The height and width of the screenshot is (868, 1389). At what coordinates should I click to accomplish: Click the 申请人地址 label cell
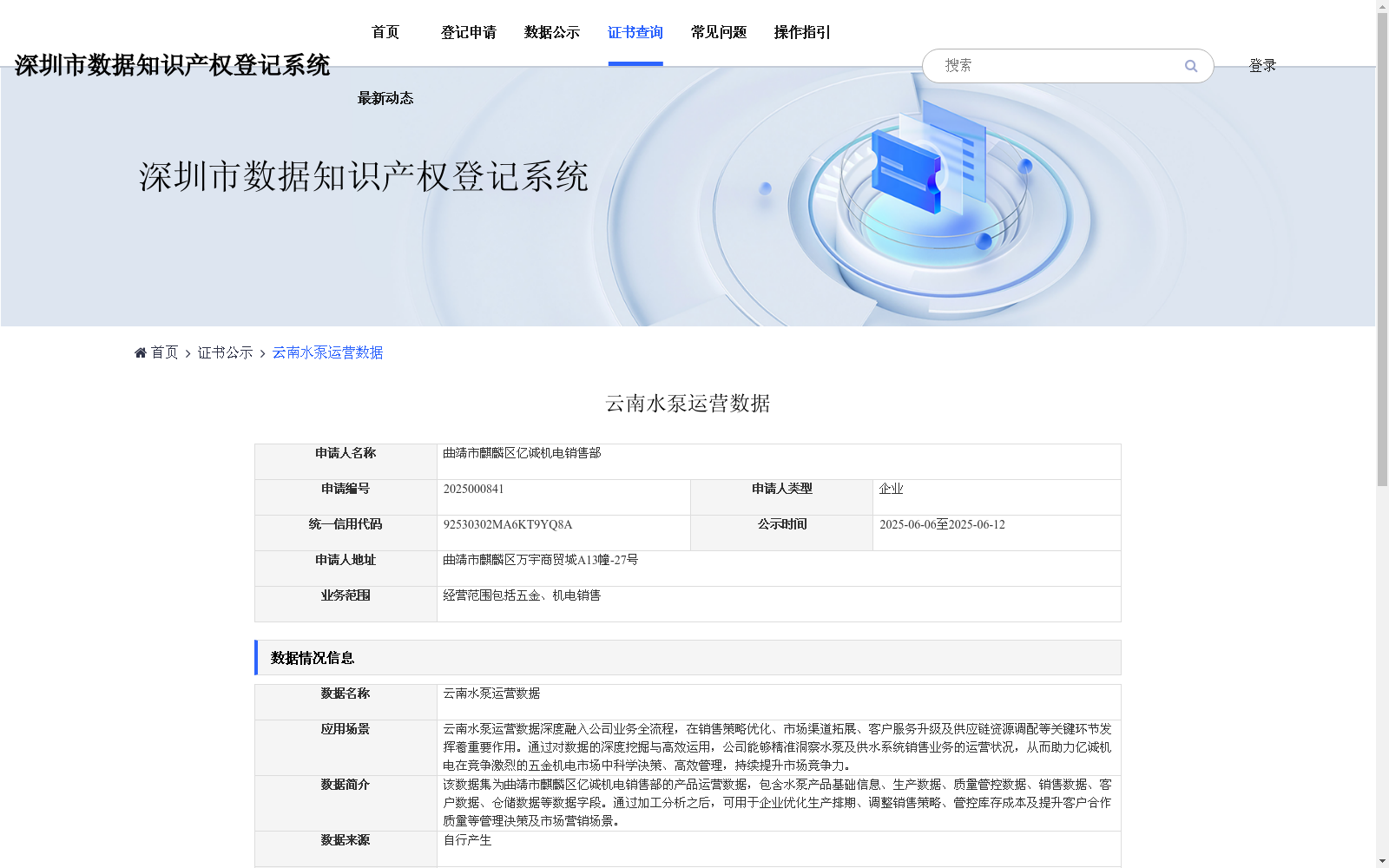tap(346, 569)
